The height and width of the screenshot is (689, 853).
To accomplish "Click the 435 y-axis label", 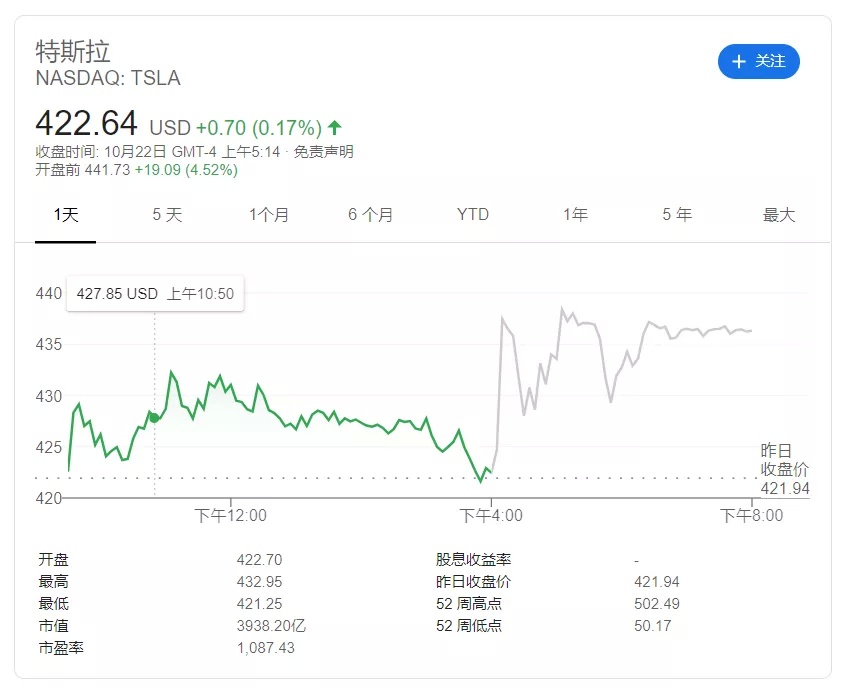I will 48,344.
